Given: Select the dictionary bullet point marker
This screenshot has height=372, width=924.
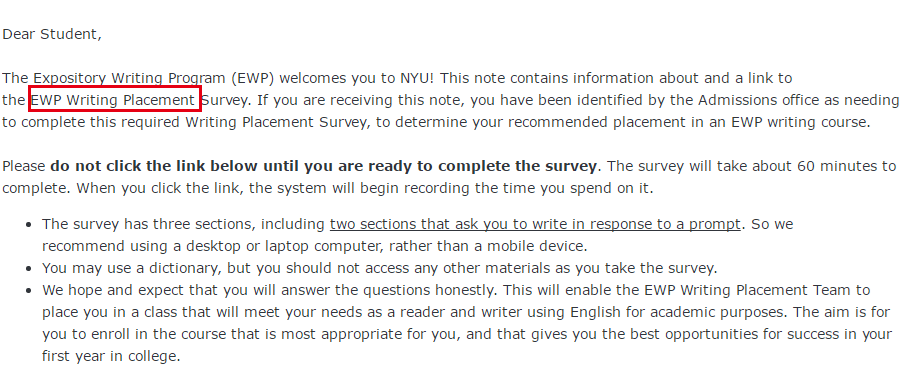Looking at the screenshot, I should [29, 269].
